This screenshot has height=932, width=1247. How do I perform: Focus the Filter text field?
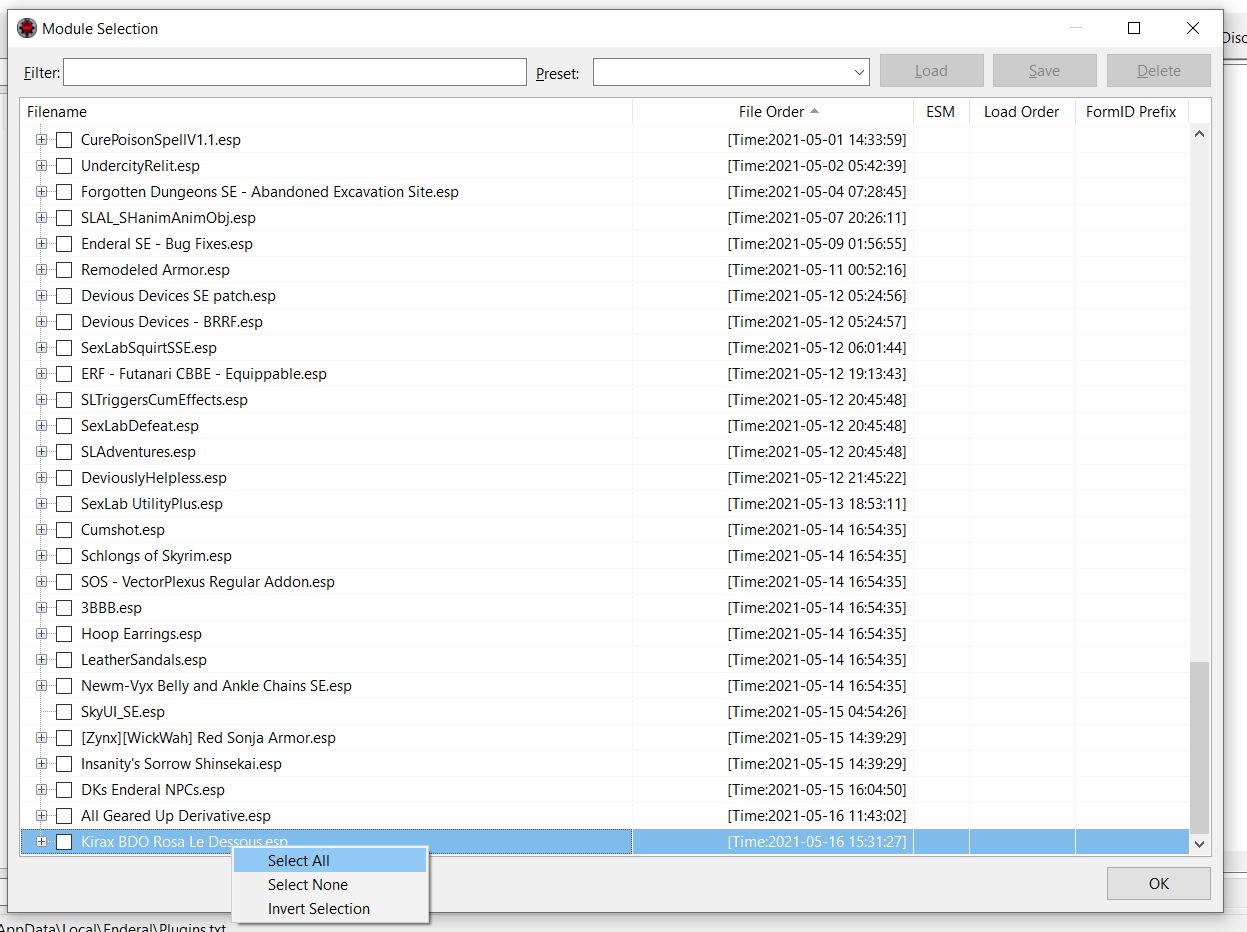tap(295, 72)
